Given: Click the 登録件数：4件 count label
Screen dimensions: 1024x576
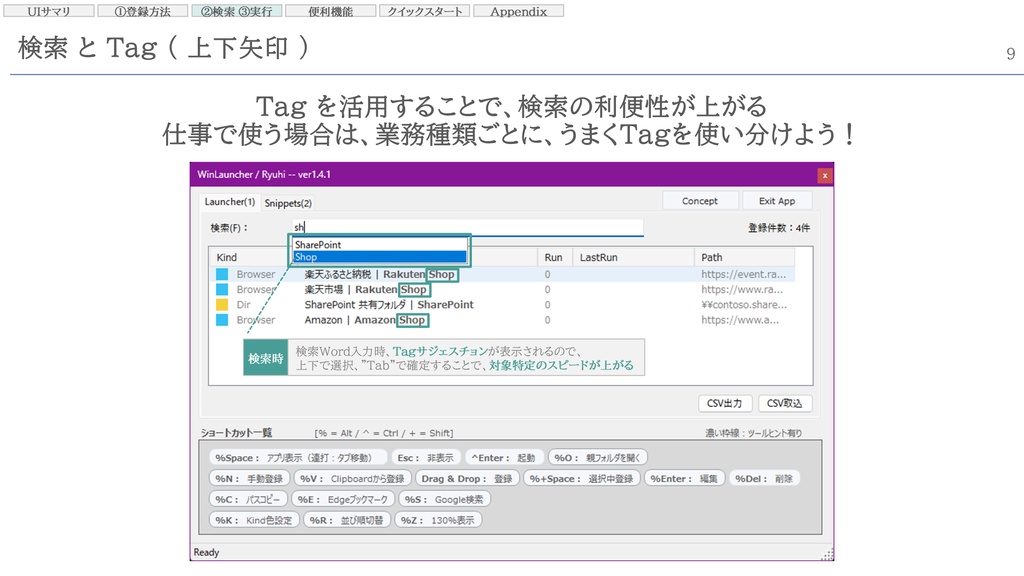Looking at the screenshot, I should click(778, 228).
